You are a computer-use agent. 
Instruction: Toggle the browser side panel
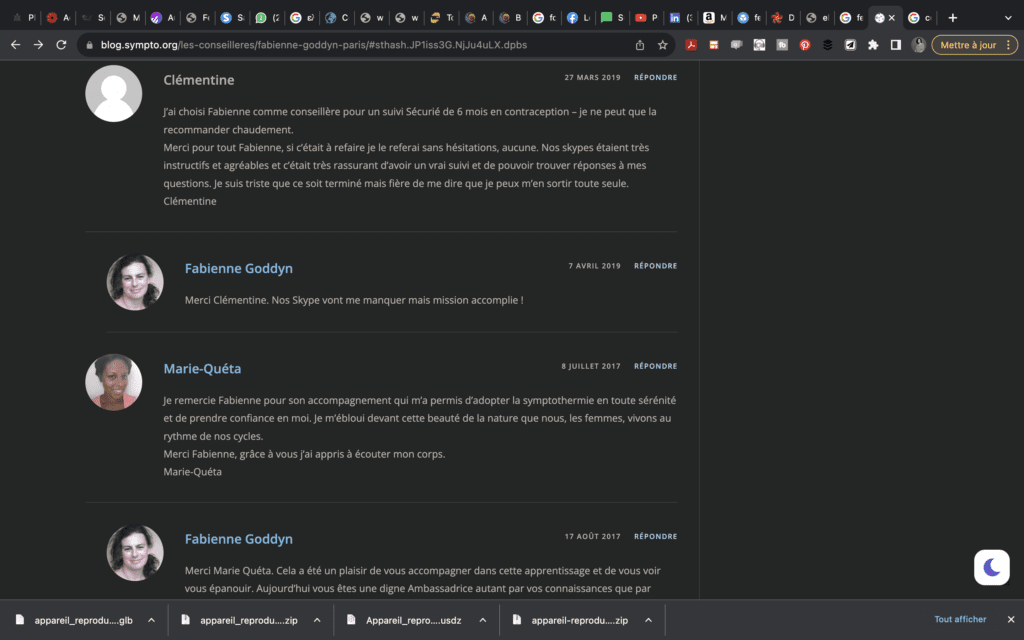tap(895, 45)
